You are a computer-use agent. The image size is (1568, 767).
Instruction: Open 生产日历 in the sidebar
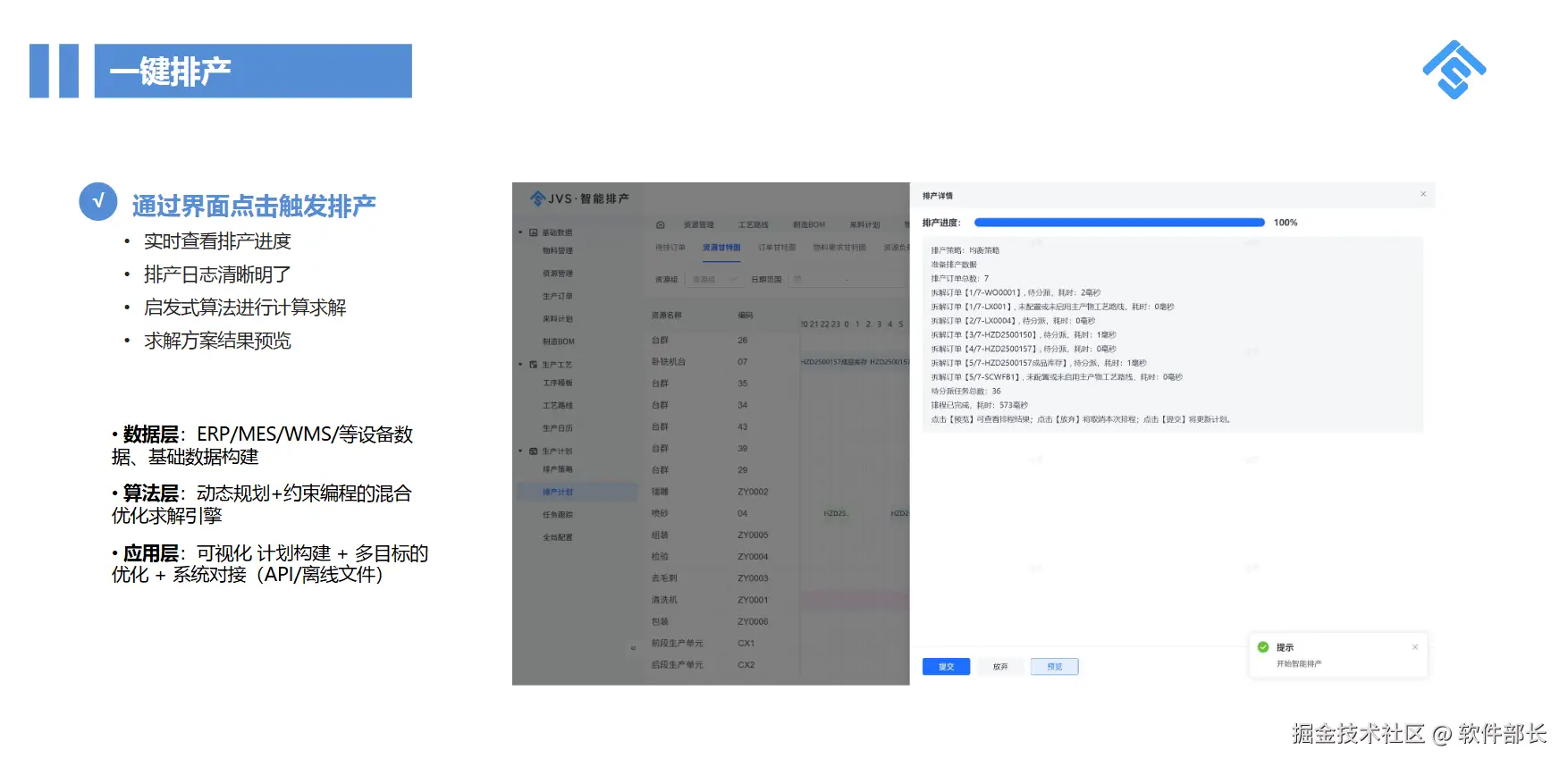558,428
